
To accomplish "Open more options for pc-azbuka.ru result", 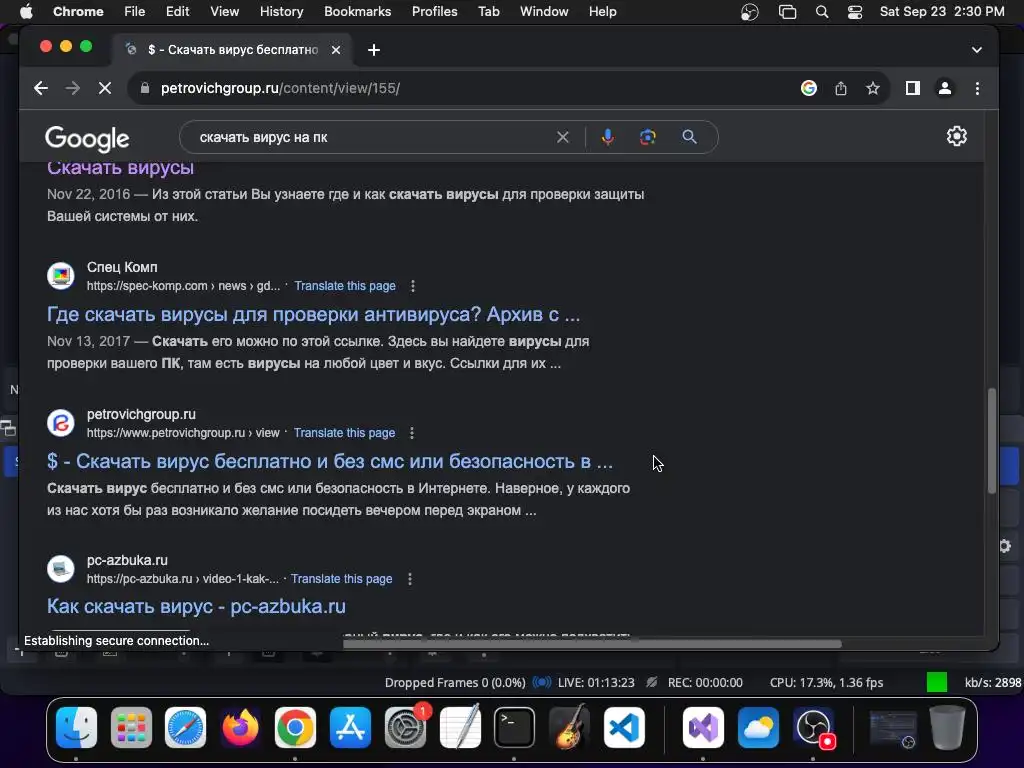I will pyautogui.click(x=409, y=579).
